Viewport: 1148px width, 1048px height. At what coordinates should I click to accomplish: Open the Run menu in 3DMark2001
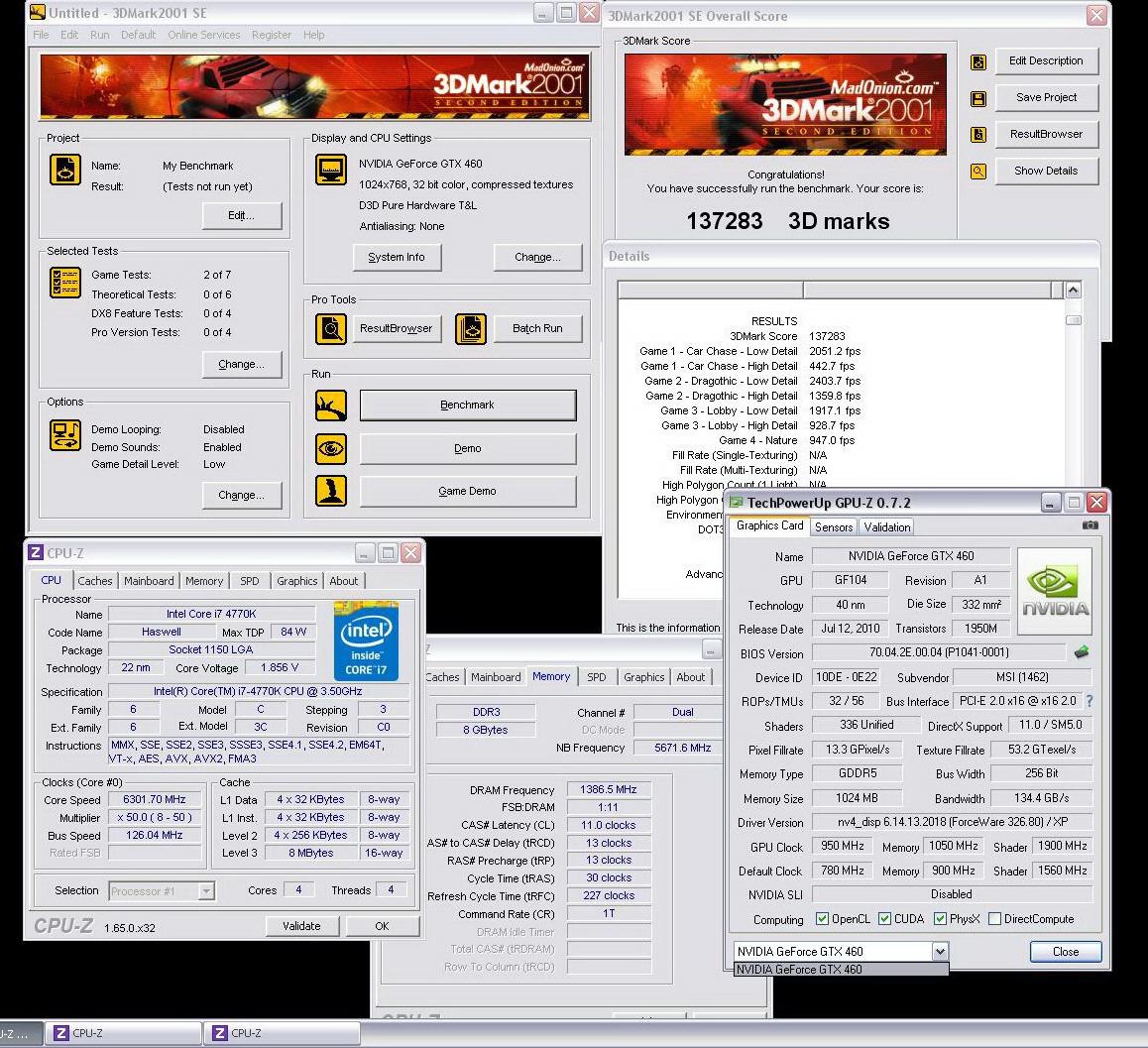coord(99,35)
